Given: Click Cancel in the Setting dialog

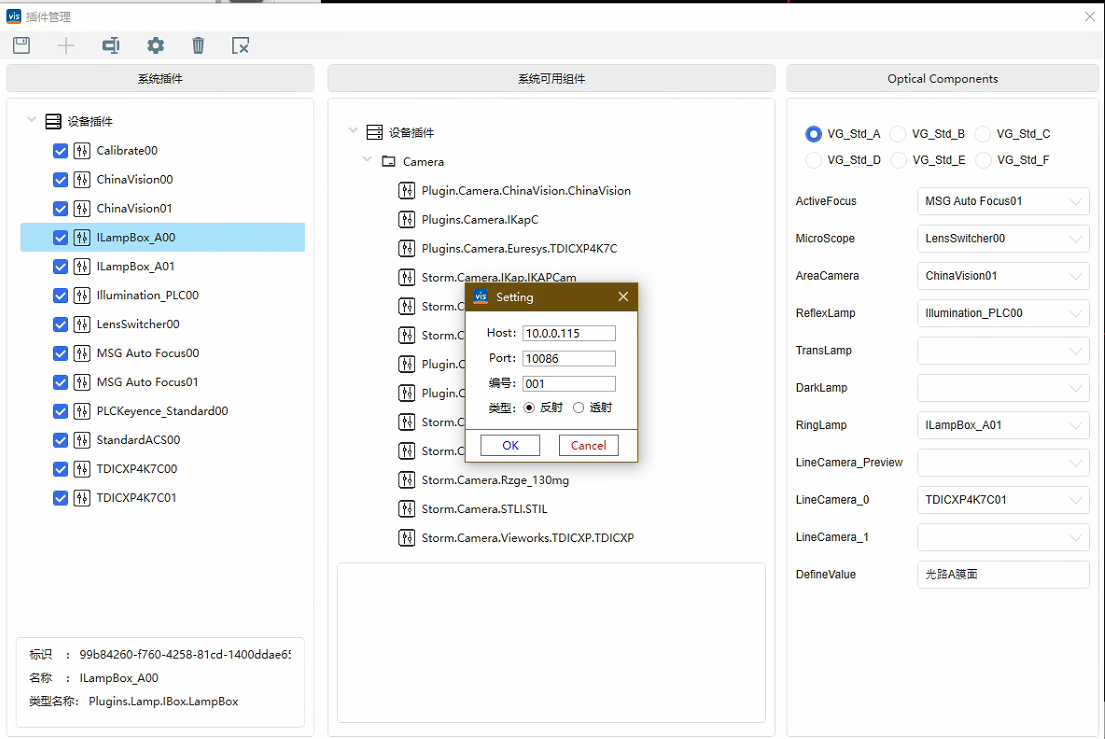Looking at the screenshot, I should (x=588, y=445).
